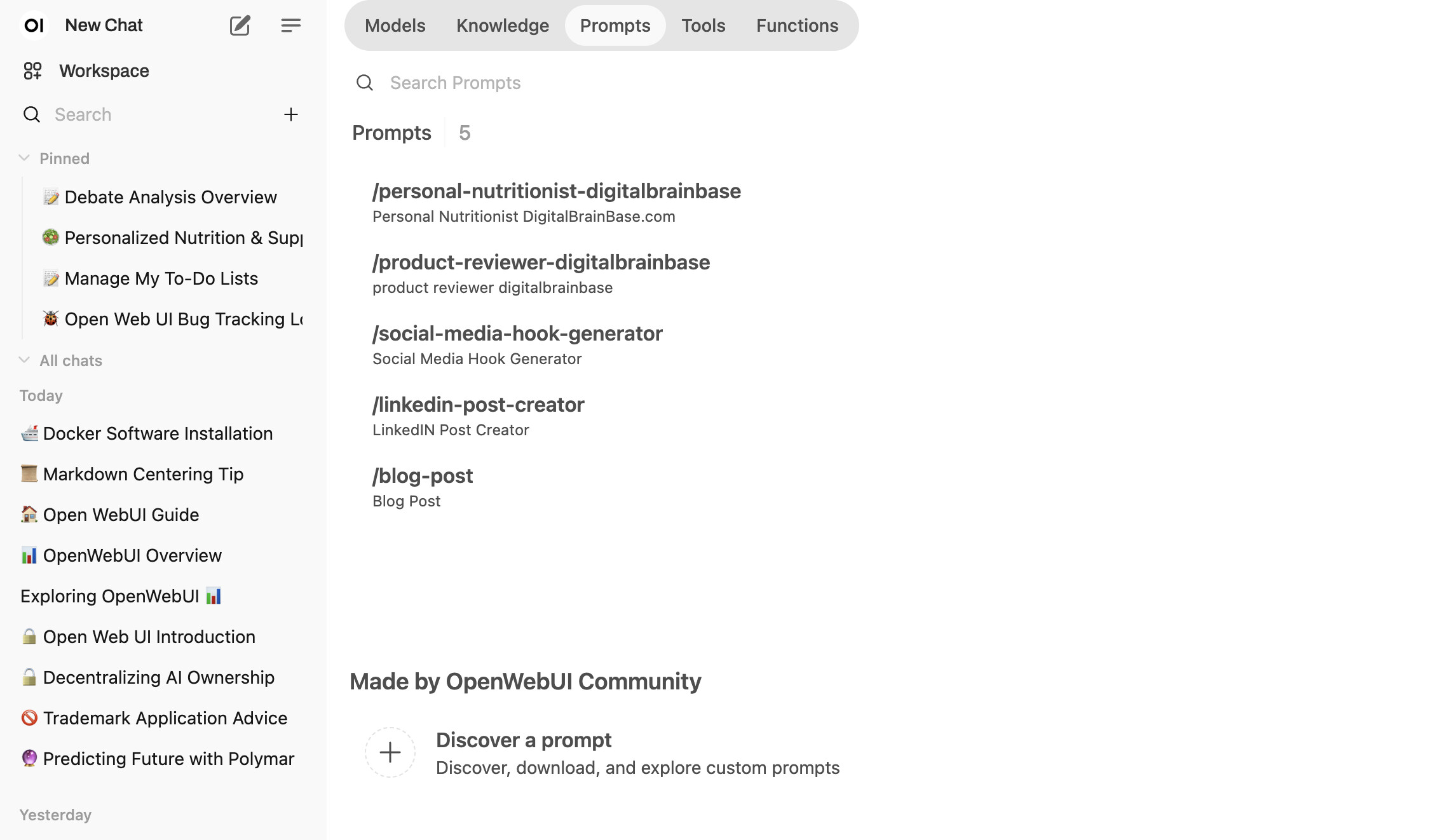This screenshot has width=1435, height=840.
Task: Open /personal-nutritionist-digitalbrainbase prompt
Action: [x=557, y=191]
